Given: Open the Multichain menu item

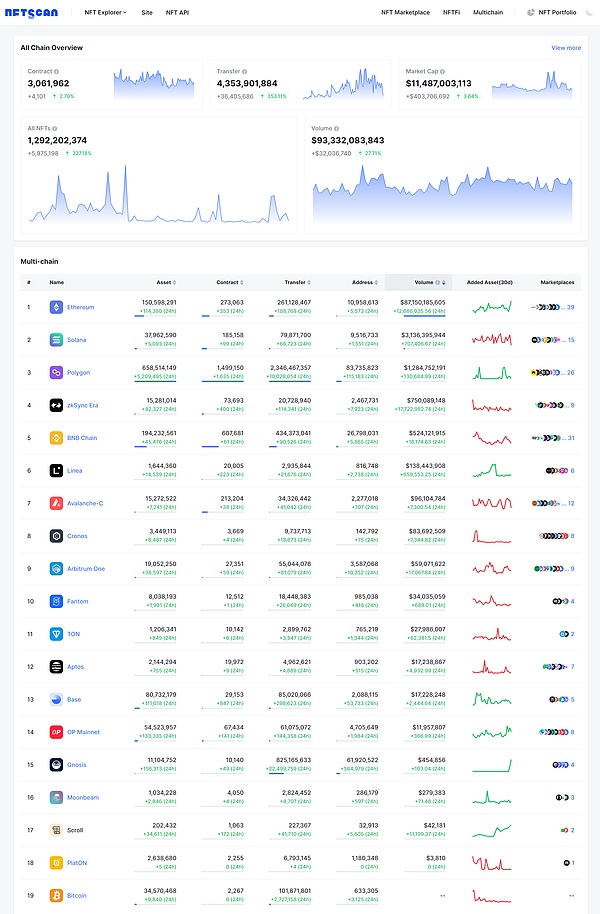Looking at the screenshot, I should pos(488,12).
